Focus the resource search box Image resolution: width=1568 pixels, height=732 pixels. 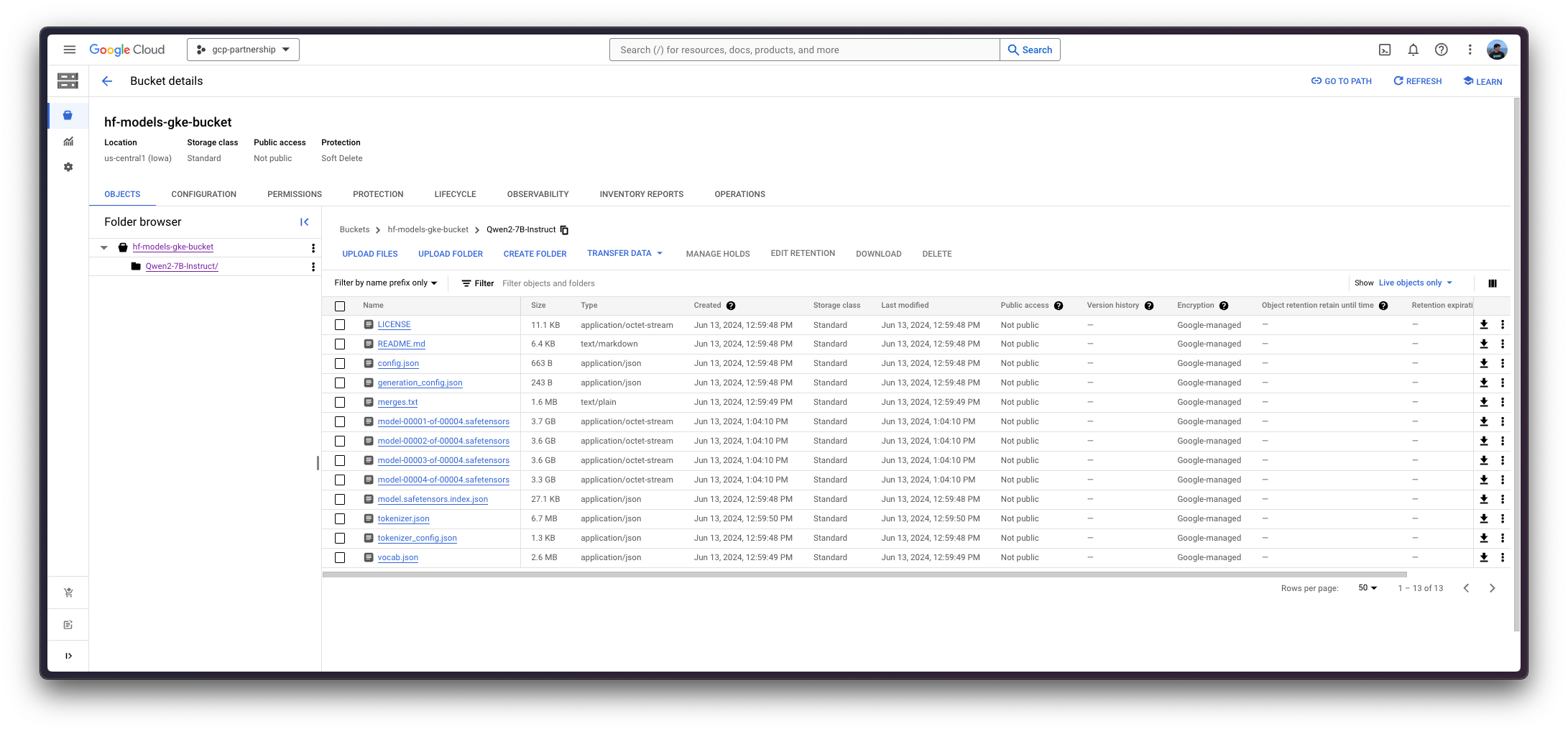pyautogui.click(x=805, y=50)
